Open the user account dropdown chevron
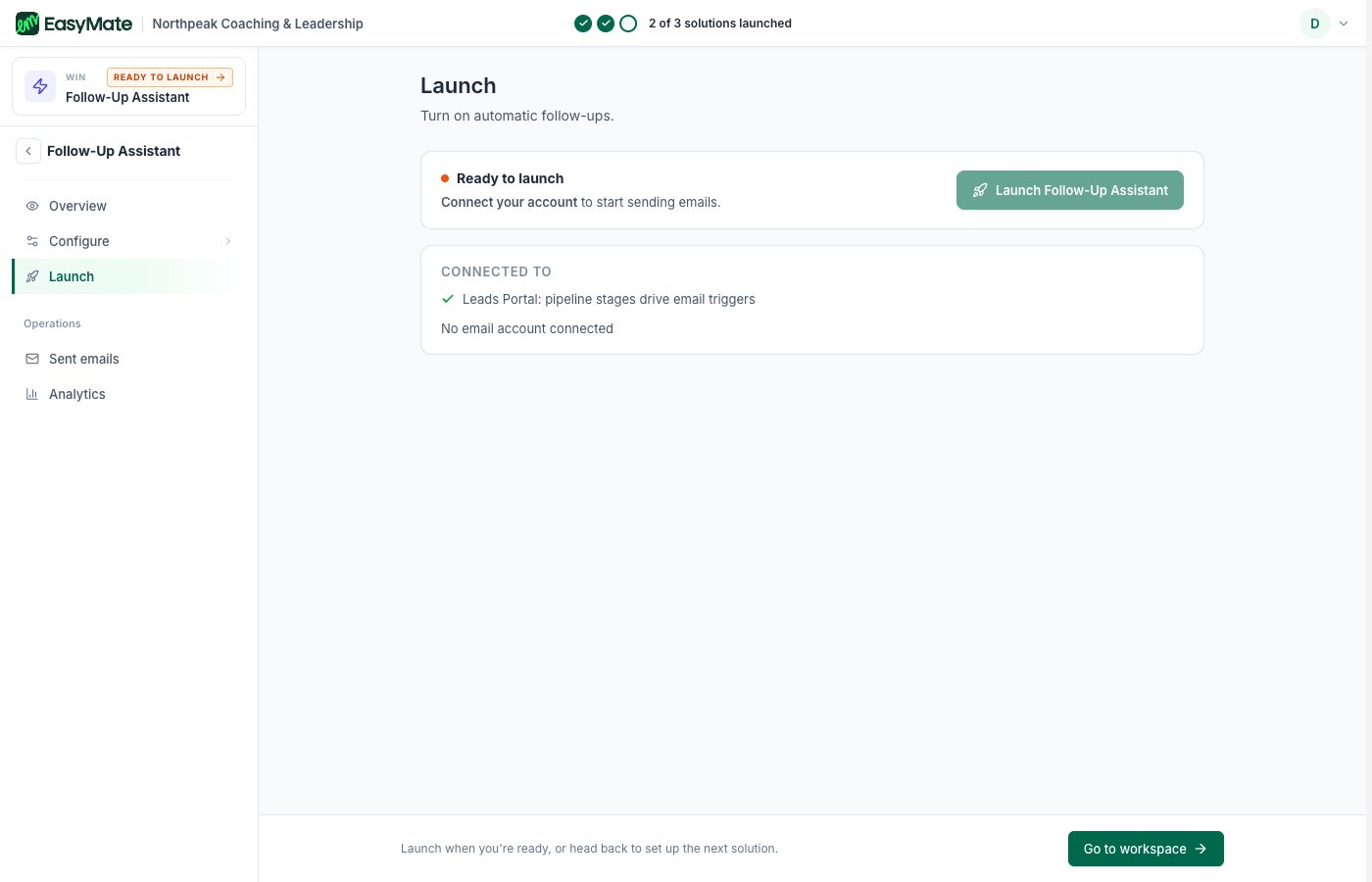Screen dimensions: 1372x882 [1344, 24]
